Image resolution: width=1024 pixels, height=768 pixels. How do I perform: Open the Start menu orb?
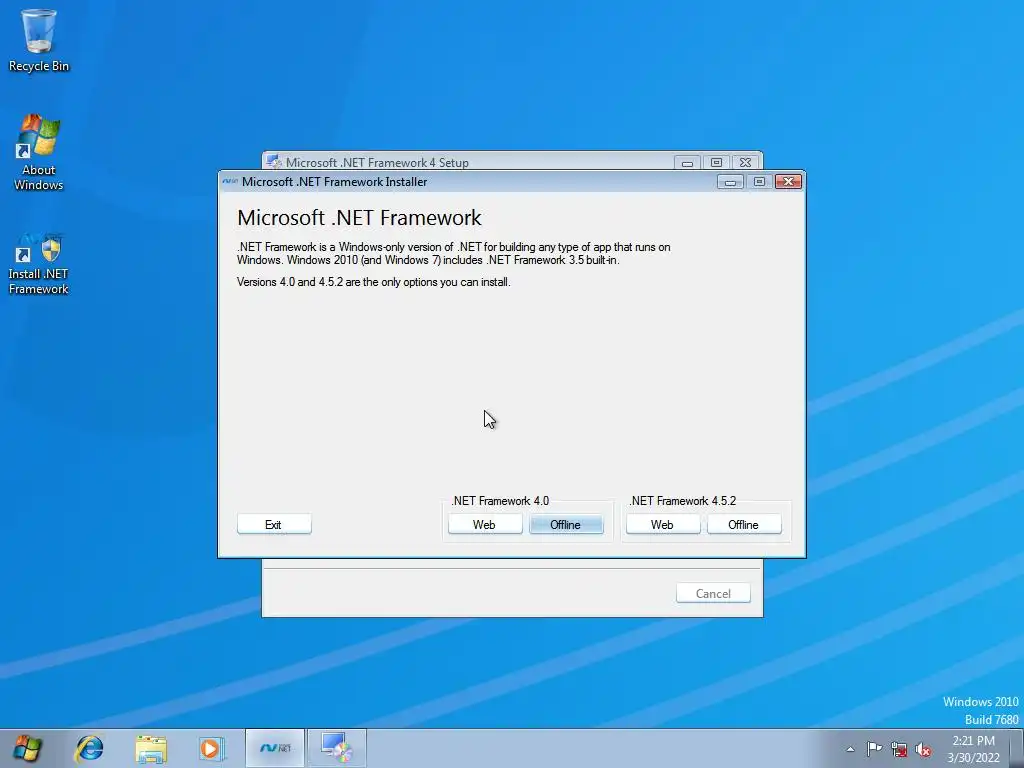[x=27, y=748]
